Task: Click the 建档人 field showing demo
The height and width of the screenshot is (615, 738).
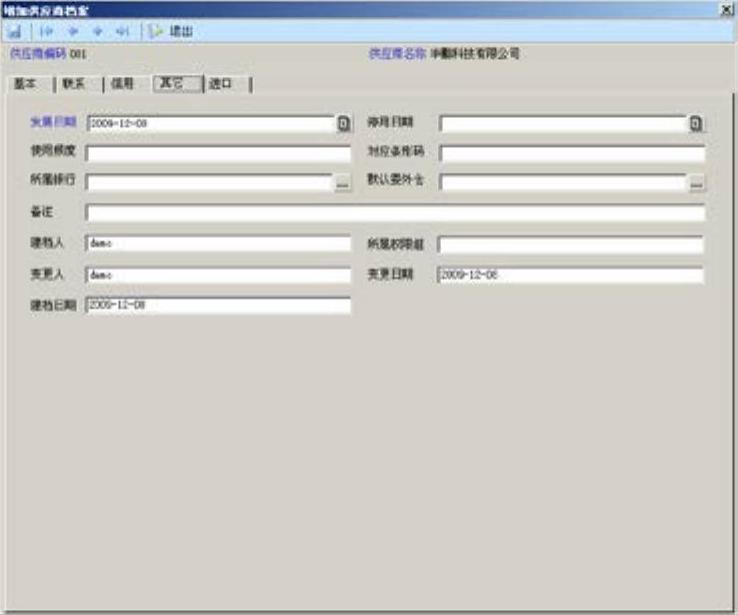Action: click(218, 243)
